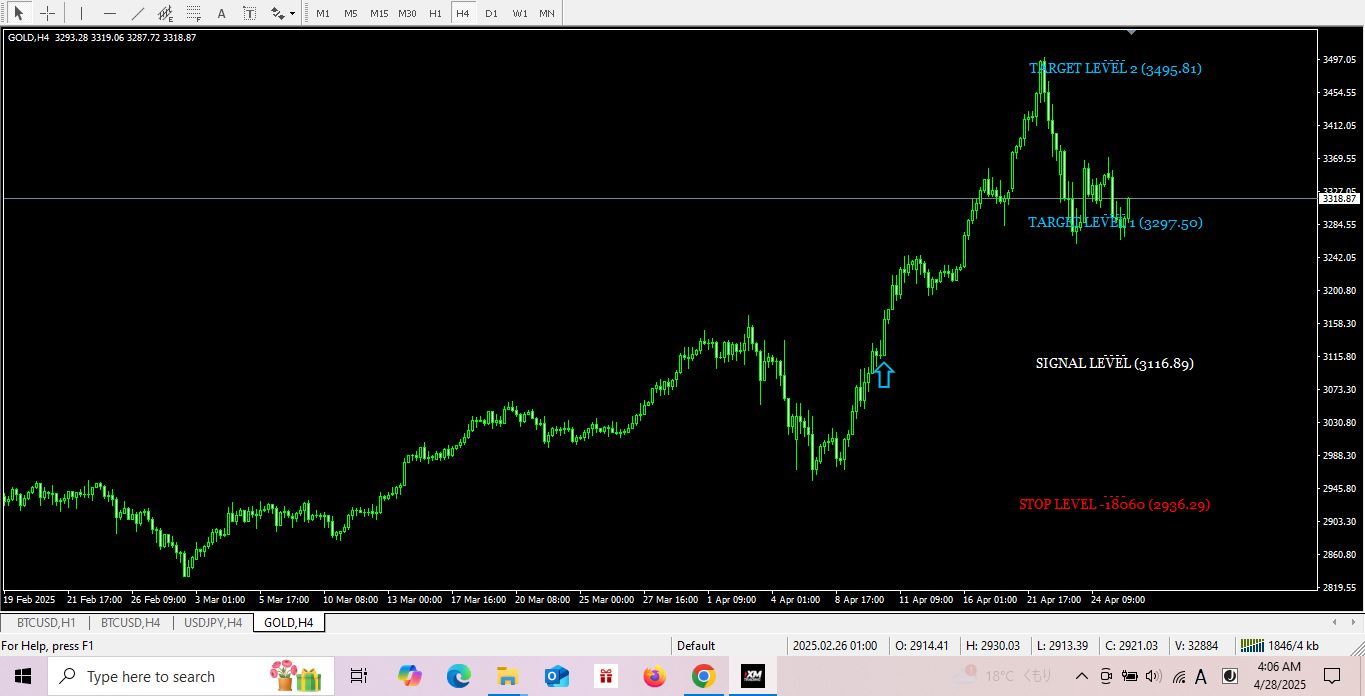Open the BTCUSD,H4 chart tab
Viewport: 1365px width, 696px height.
click(x=130, y=622)
